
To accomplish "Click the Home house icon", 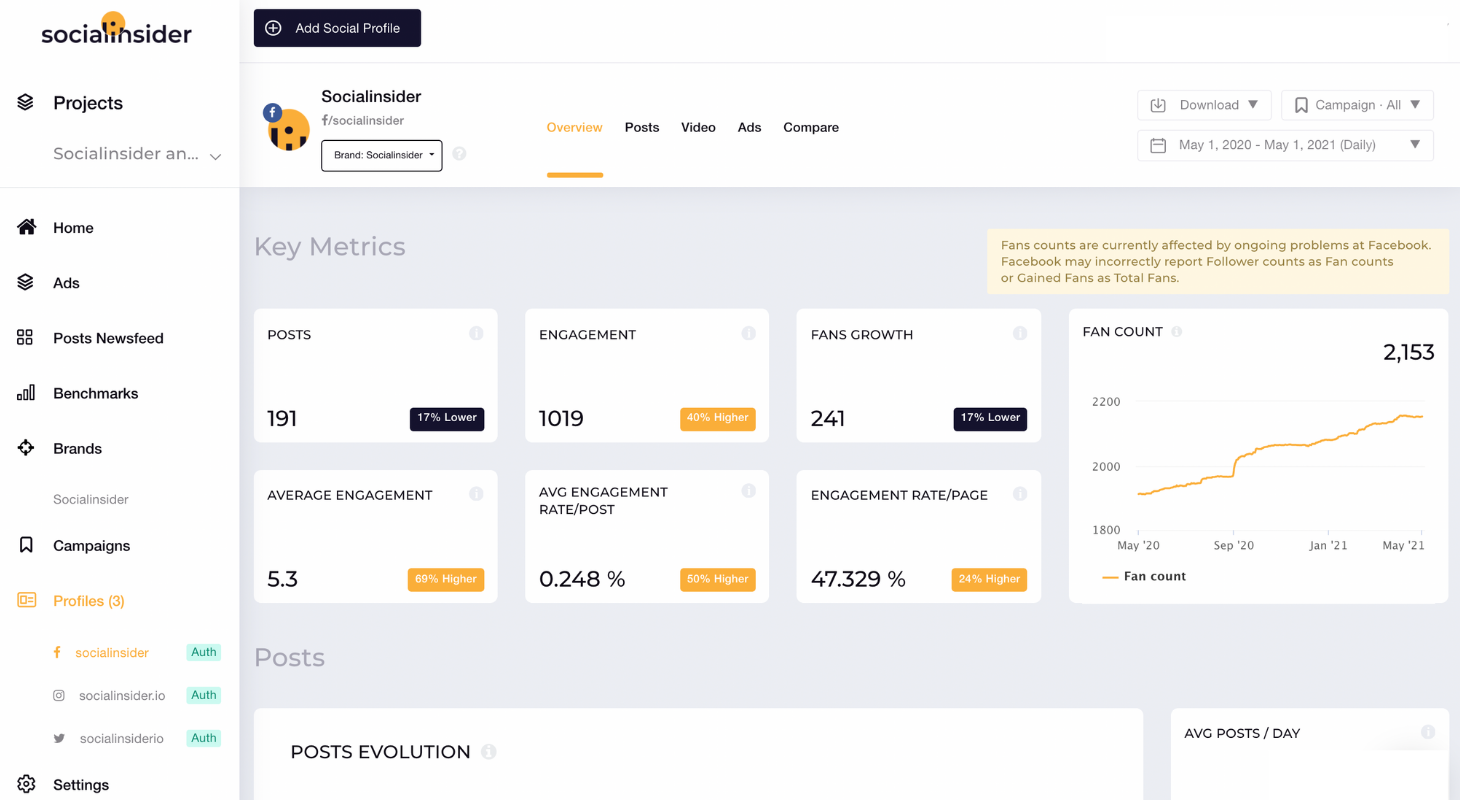I will pos(27,227).
